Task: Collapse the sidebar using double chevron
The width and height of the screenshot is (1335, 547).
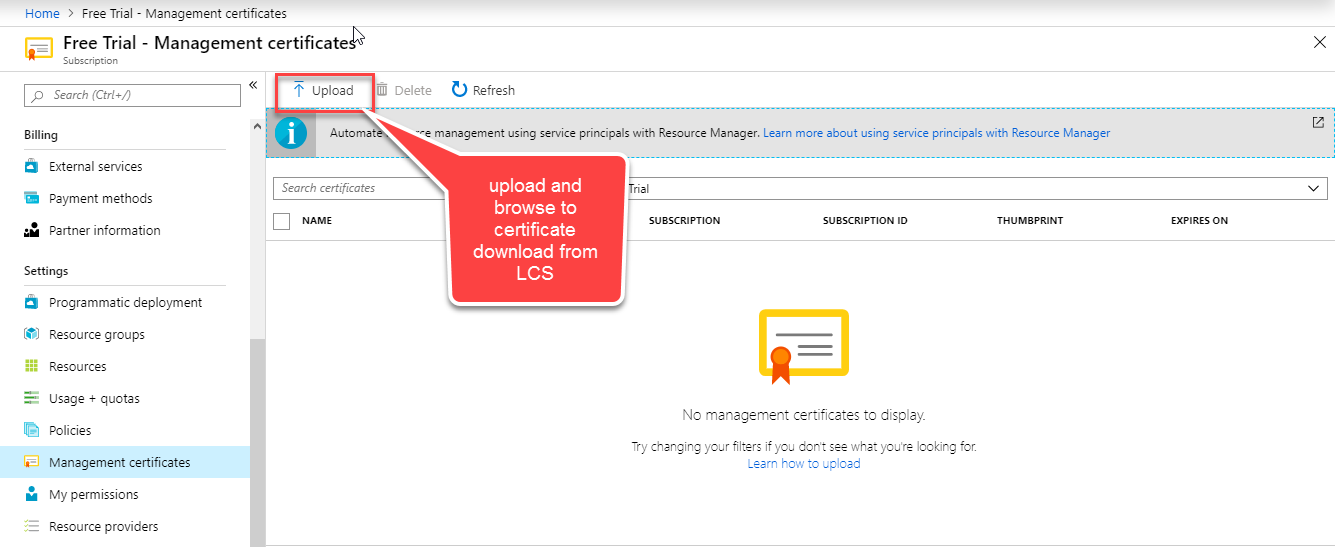Action: click(x=253, y=85)
